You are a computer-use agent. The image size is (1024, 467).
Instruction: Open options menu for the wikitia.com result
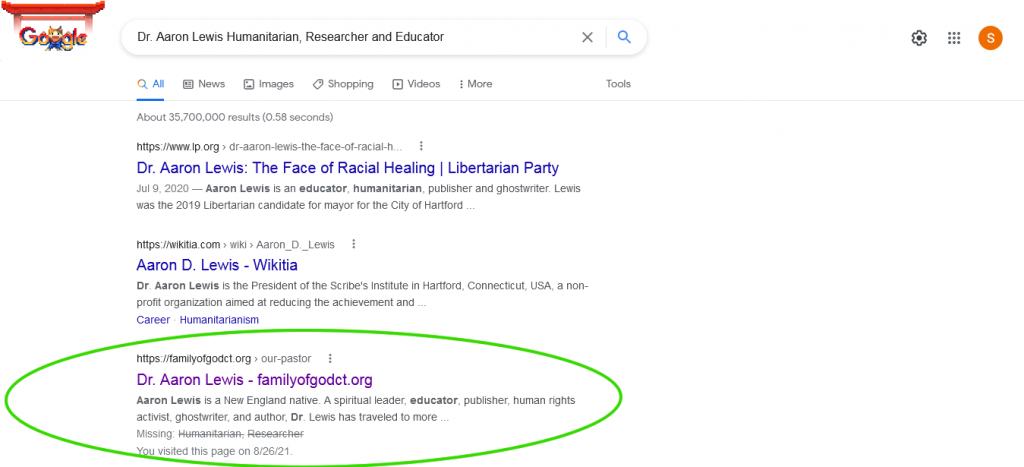point(353,244)
